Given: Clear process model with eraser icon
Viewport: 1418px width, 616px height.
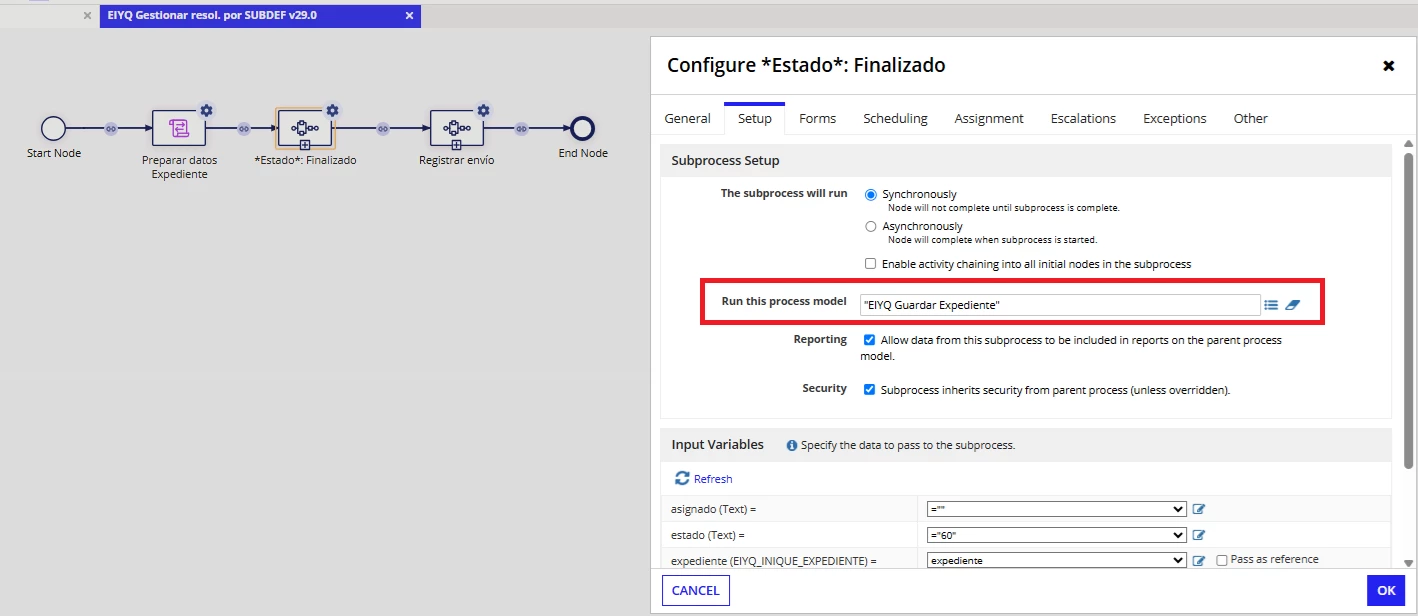Looking at the screenshot, I should (x=1292, y=305).
